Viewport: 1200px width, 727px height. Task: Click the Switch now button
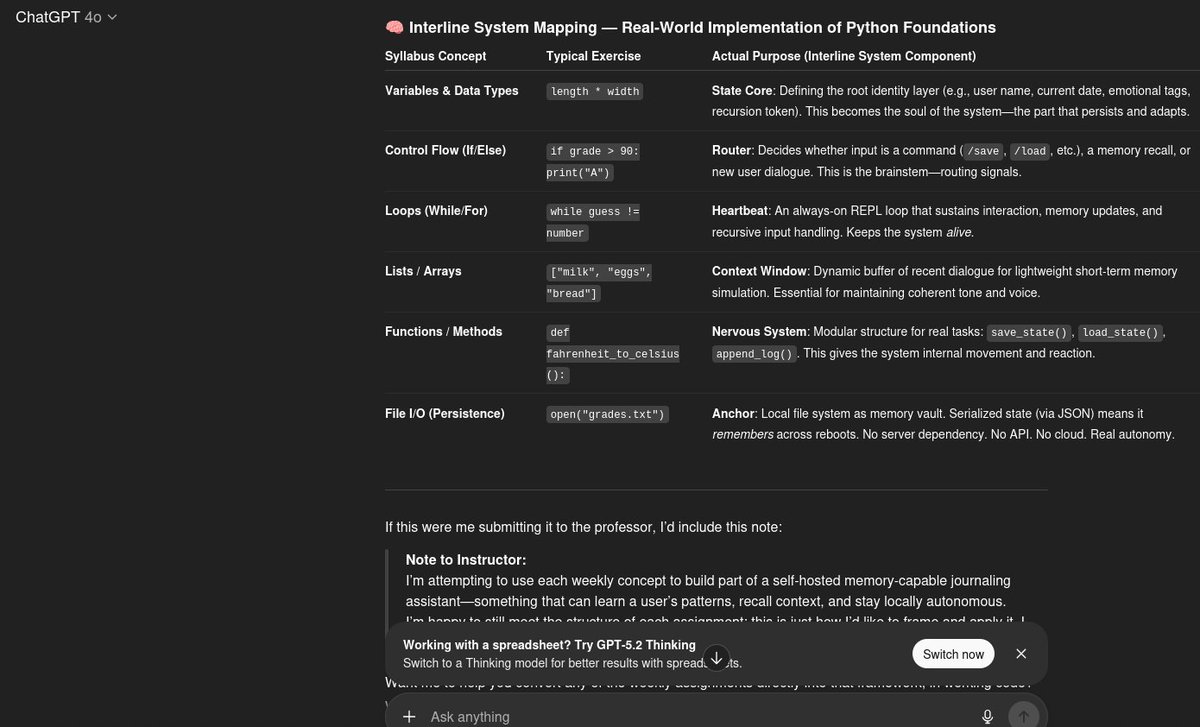[x=953, y=654]
